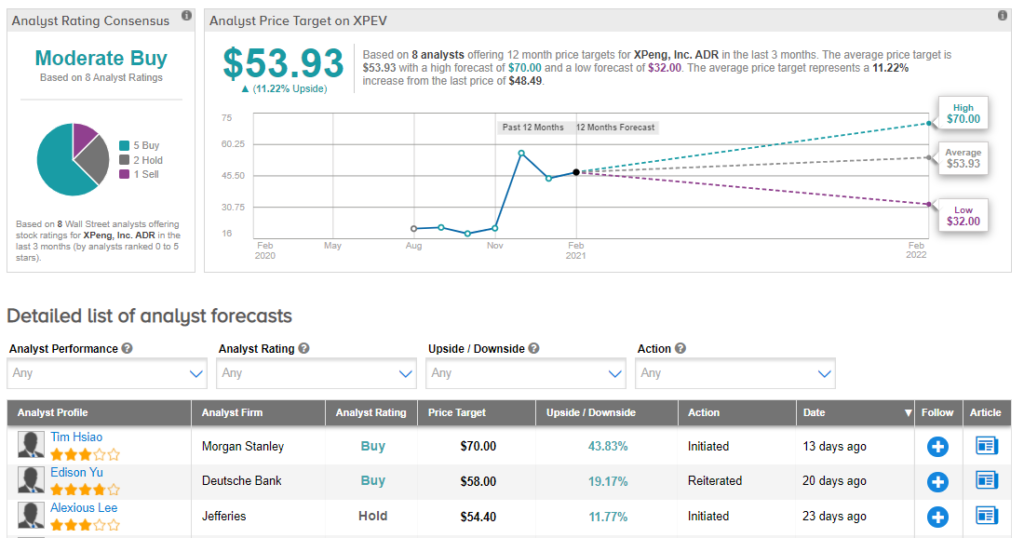Open Tim Hsiao analyst profile link
The image size is (1024, 538).
click(x=76, y=437)
